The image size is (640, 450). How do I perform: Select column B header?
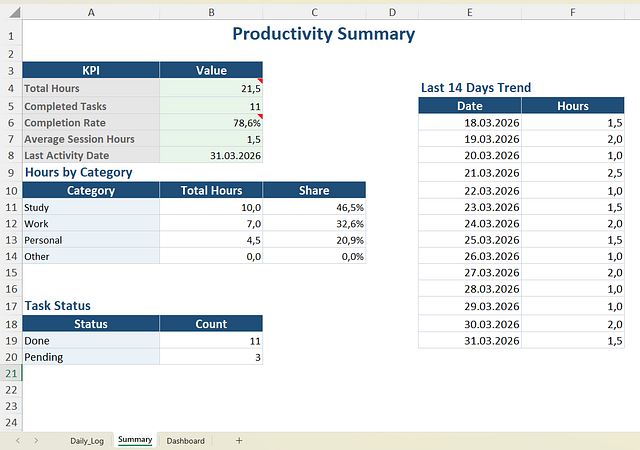(211, 13)
